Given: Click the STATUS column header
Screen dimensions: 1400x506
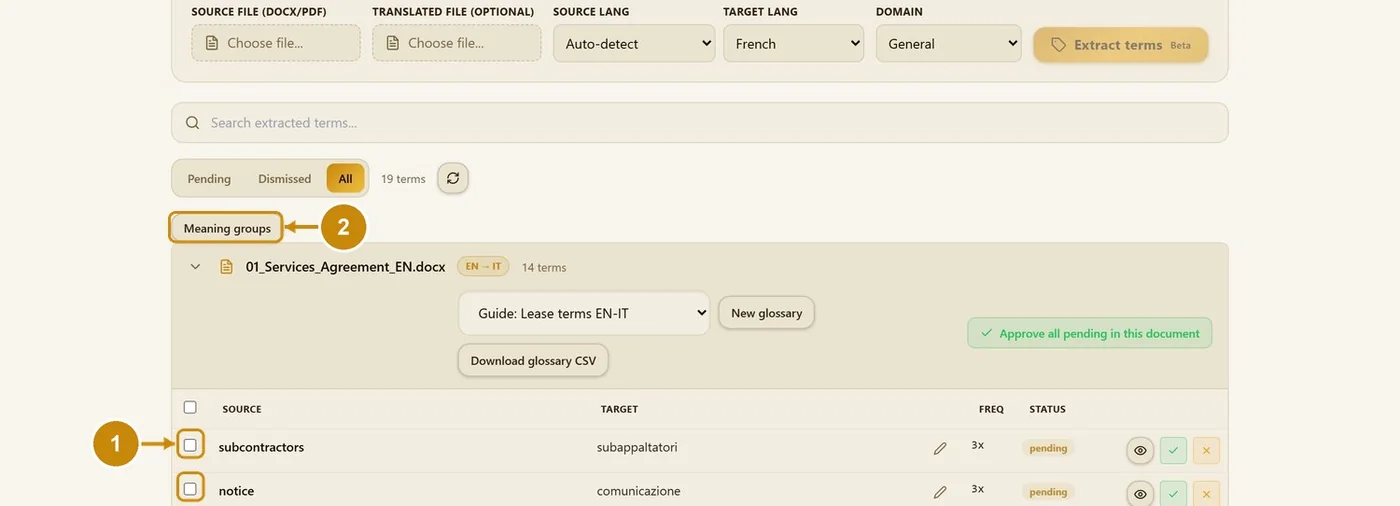Looking at the screenshot, I should coord(1047,409).
